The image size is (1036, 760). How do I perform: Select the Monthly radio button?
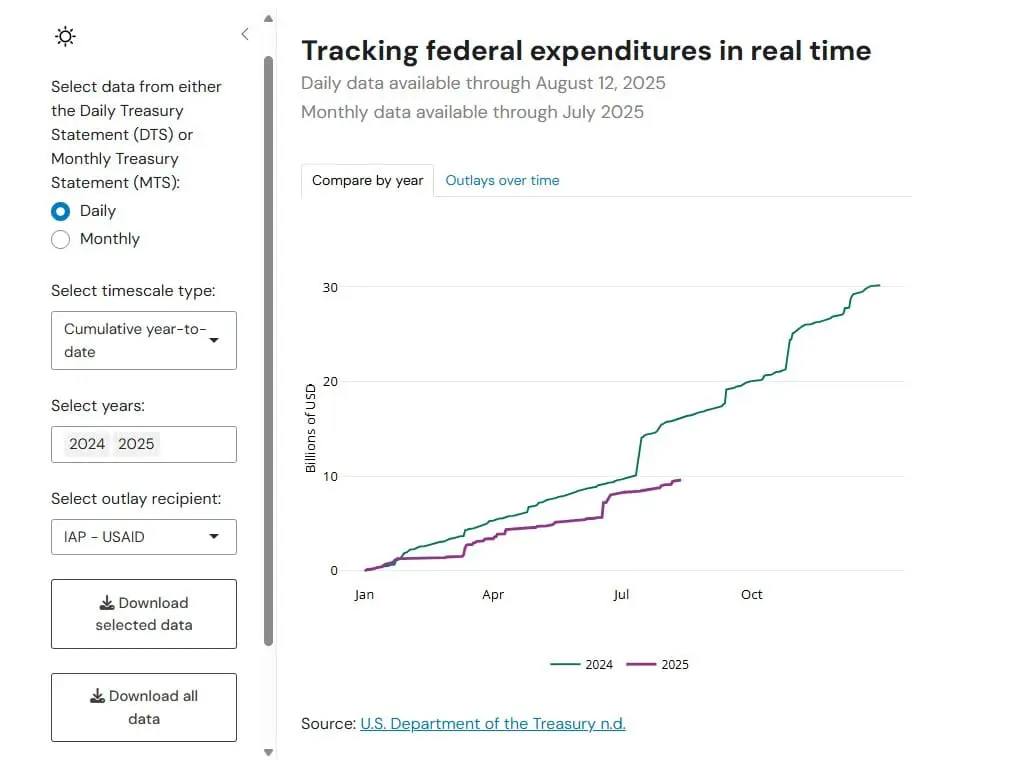61,239
